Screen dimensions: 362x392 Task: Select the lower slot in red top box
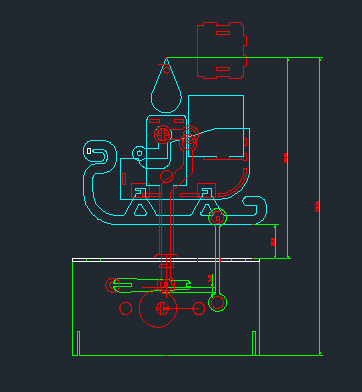click(x=223, y=69)
